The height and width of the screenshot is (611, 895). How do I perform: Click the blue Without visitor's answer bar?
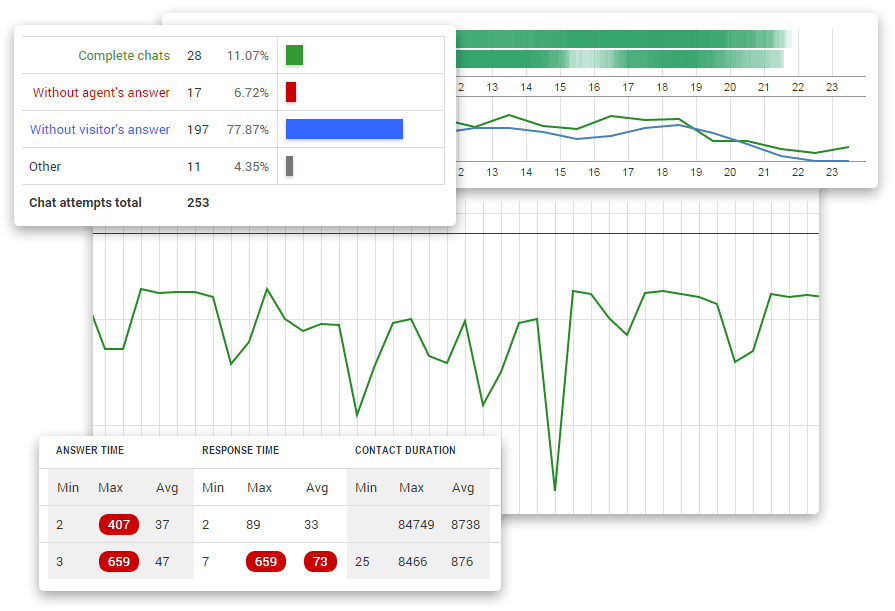(344, 129)
